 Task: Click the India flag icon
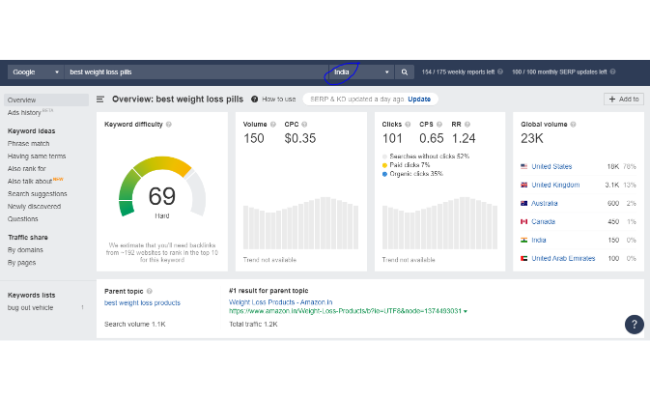[x=524, y=240]
